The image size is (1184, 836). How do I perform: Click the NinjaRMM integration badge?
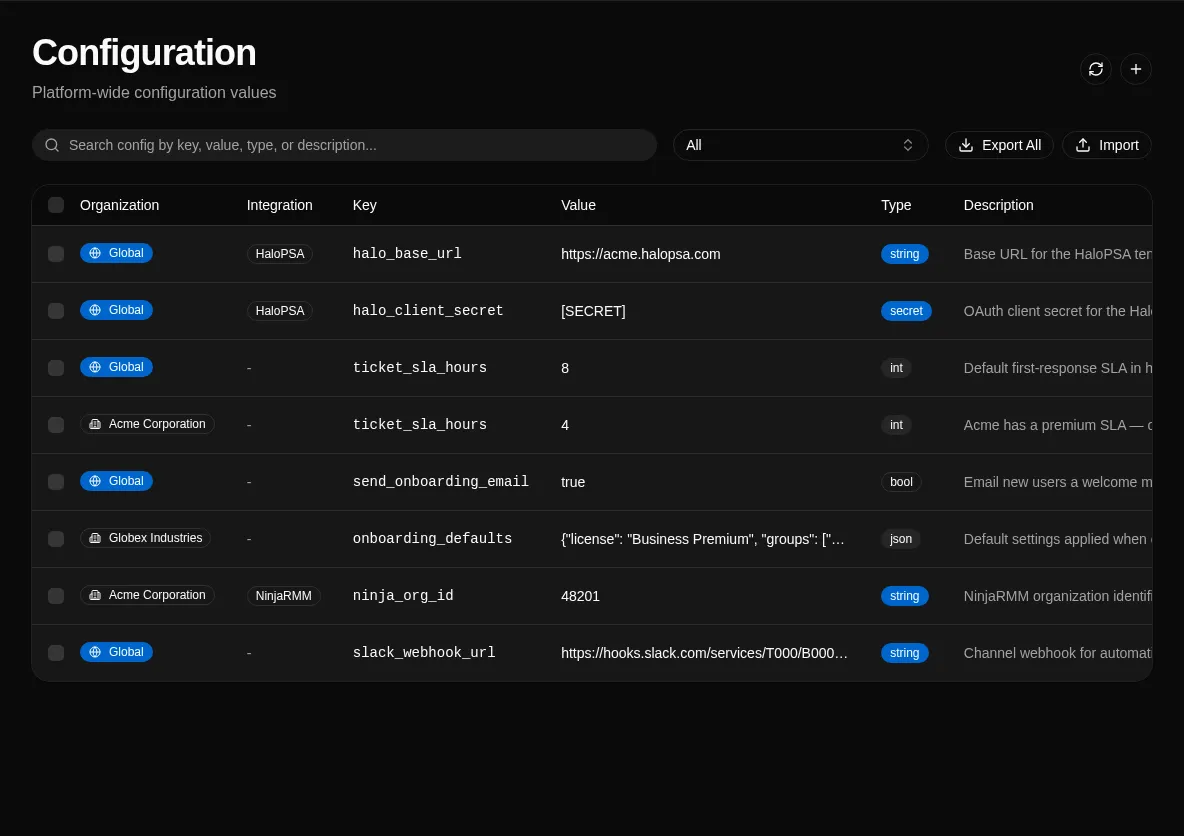point(283,596)
